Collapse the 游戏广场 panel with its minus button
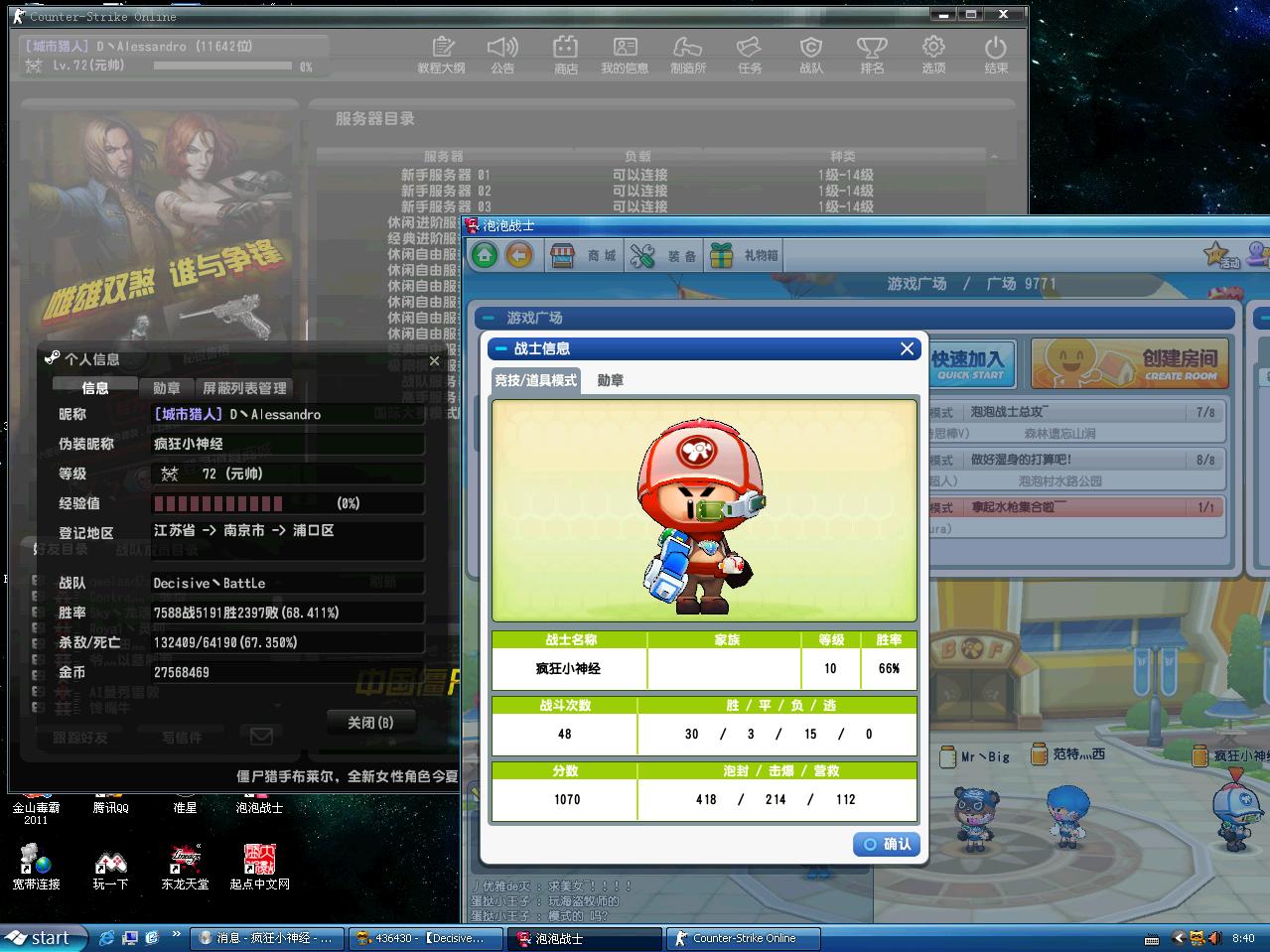 [488, 318]
